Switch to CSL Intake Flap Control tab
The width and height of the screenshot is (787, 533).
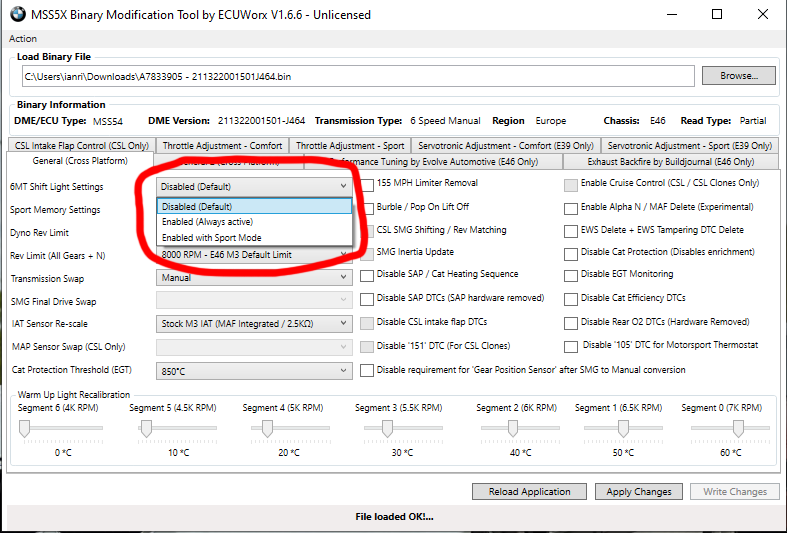[82, 145]
